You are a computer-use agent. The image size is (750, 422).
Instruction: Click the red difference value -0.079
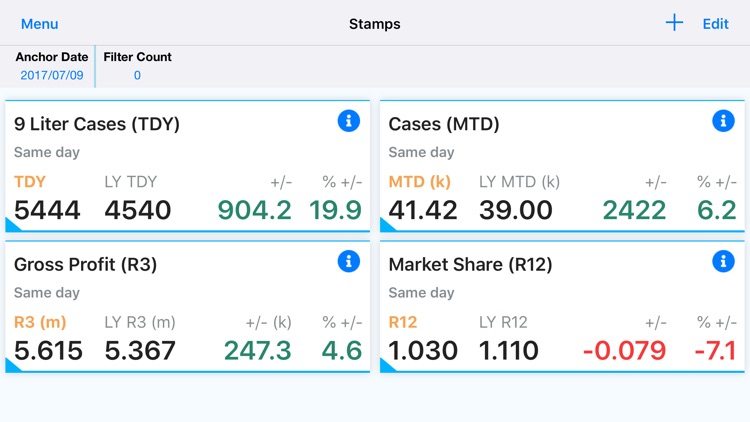(625, 351)
